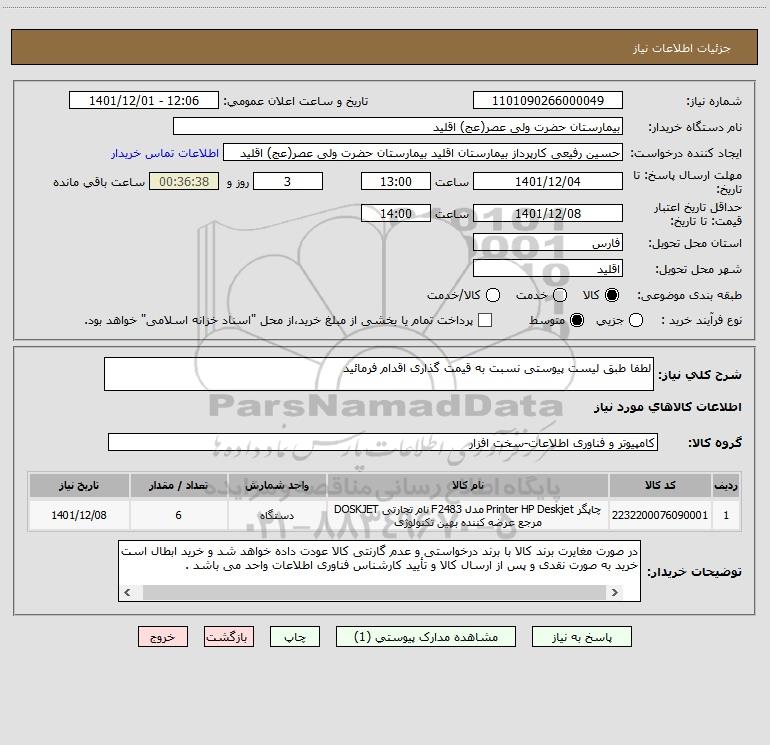Screen dimensions: 770x745
Task: Open مشاهده مدارک پیوستی (1) button
Action: tap(426, 637)
